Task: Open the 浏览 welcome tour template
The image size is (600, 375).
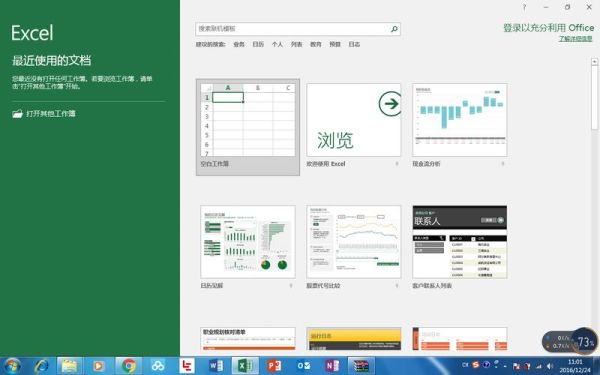Action: point(354,120)
